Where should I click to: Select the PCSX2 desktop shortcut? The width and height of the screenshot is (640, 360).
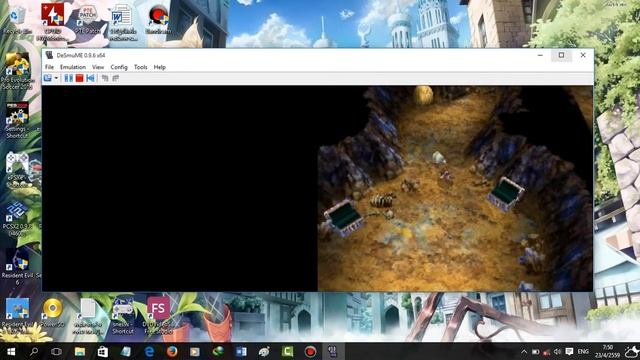pos(17,219)
